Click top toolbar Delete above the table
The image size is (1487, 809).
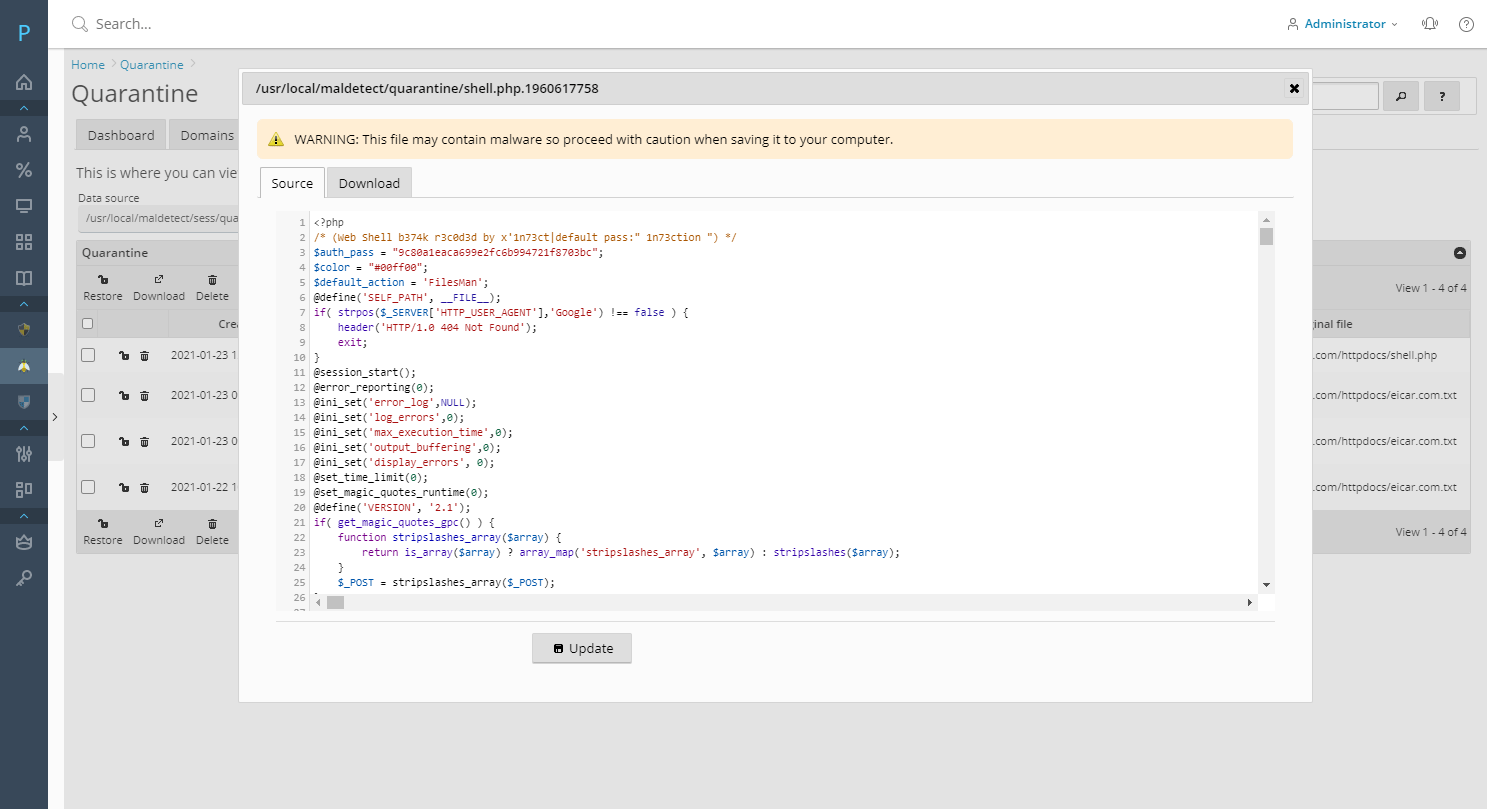tap(212, 288)
